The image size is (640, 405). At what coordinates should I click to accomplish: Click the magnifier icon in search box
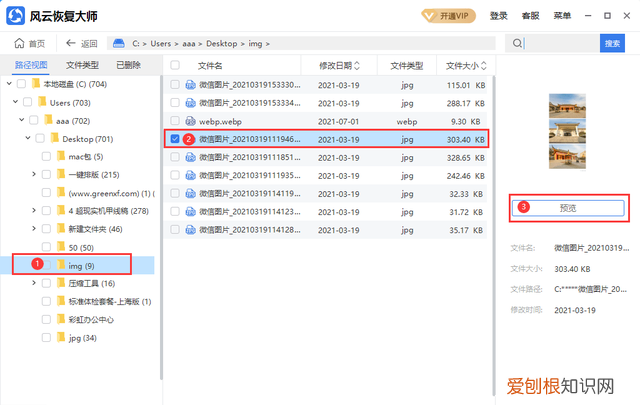pos(517,43)
